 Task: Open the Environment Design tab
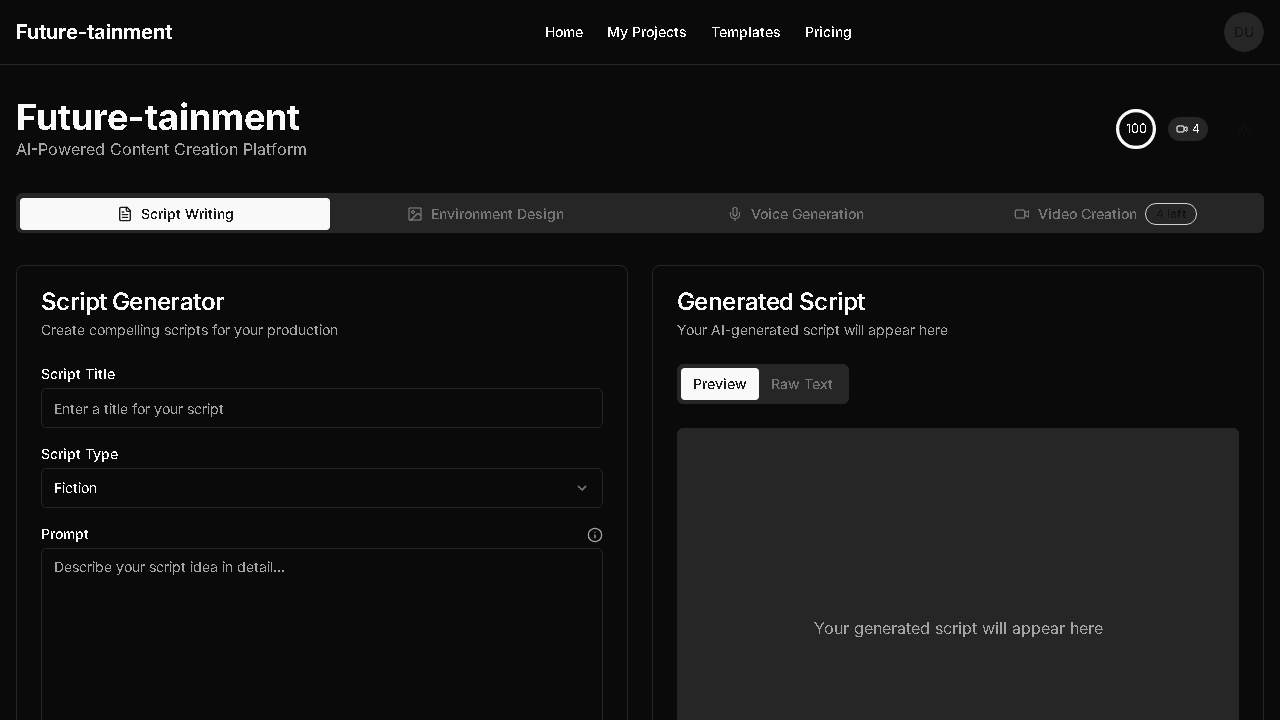click(x=485, y=214)
